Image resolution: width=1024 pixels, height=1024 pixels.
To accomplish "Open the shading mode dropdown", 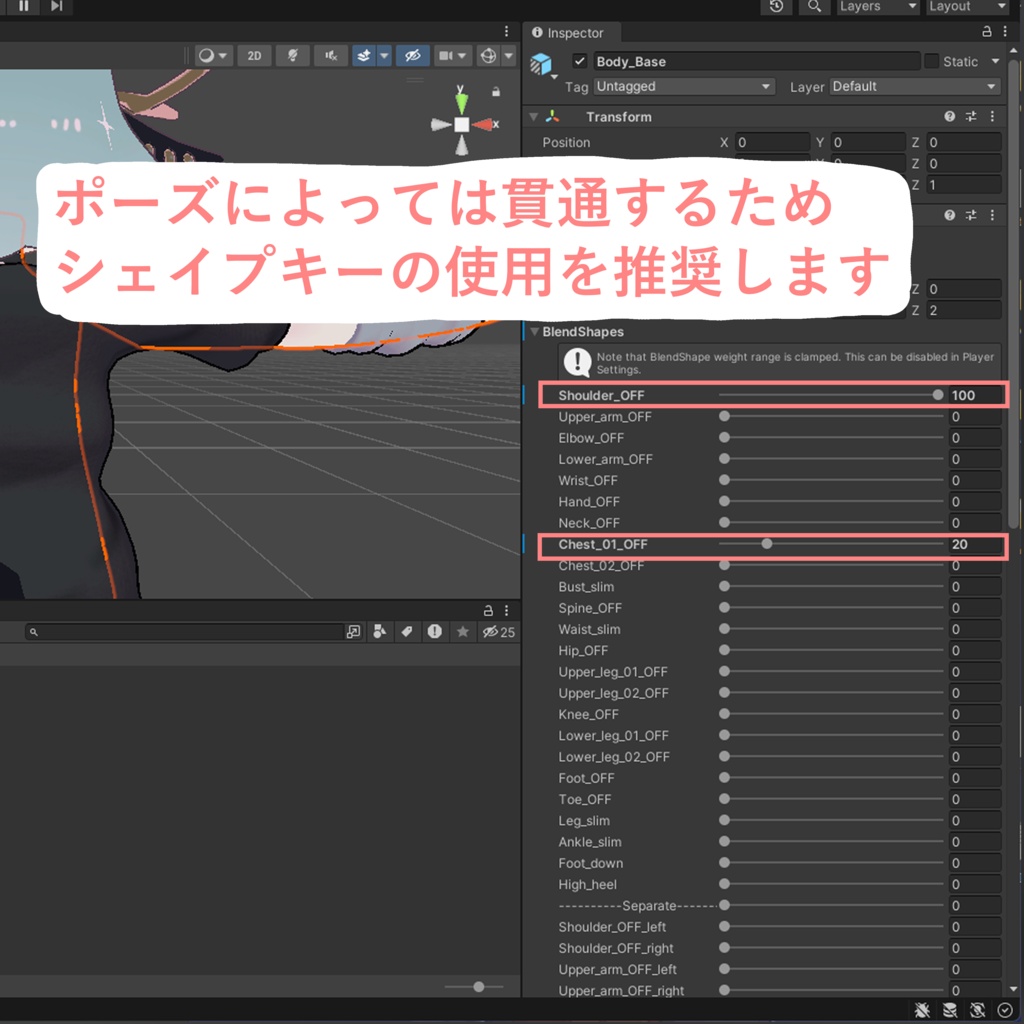I will click(x=214, y=56).
